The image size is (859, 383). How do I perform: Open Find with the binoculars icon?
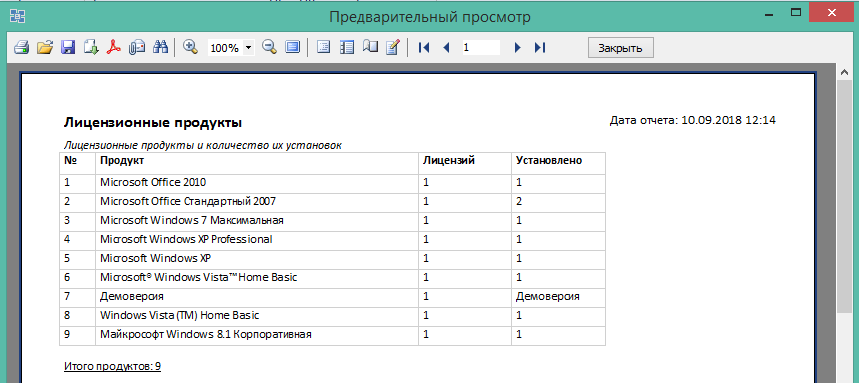[159, 47]
